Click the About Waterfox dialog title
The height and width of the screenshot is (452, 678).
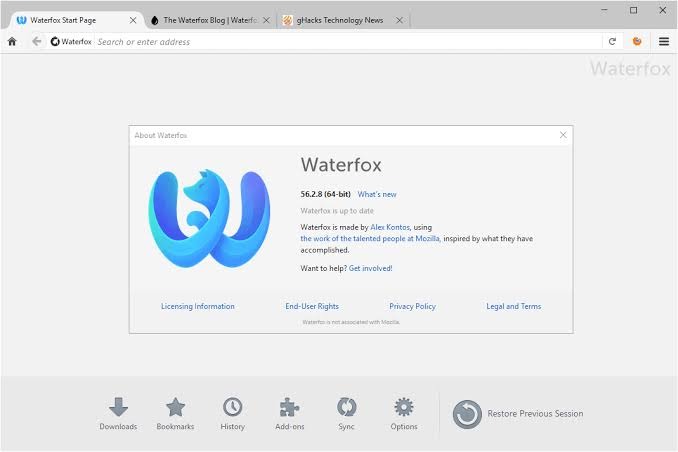(x=160, y=135)
